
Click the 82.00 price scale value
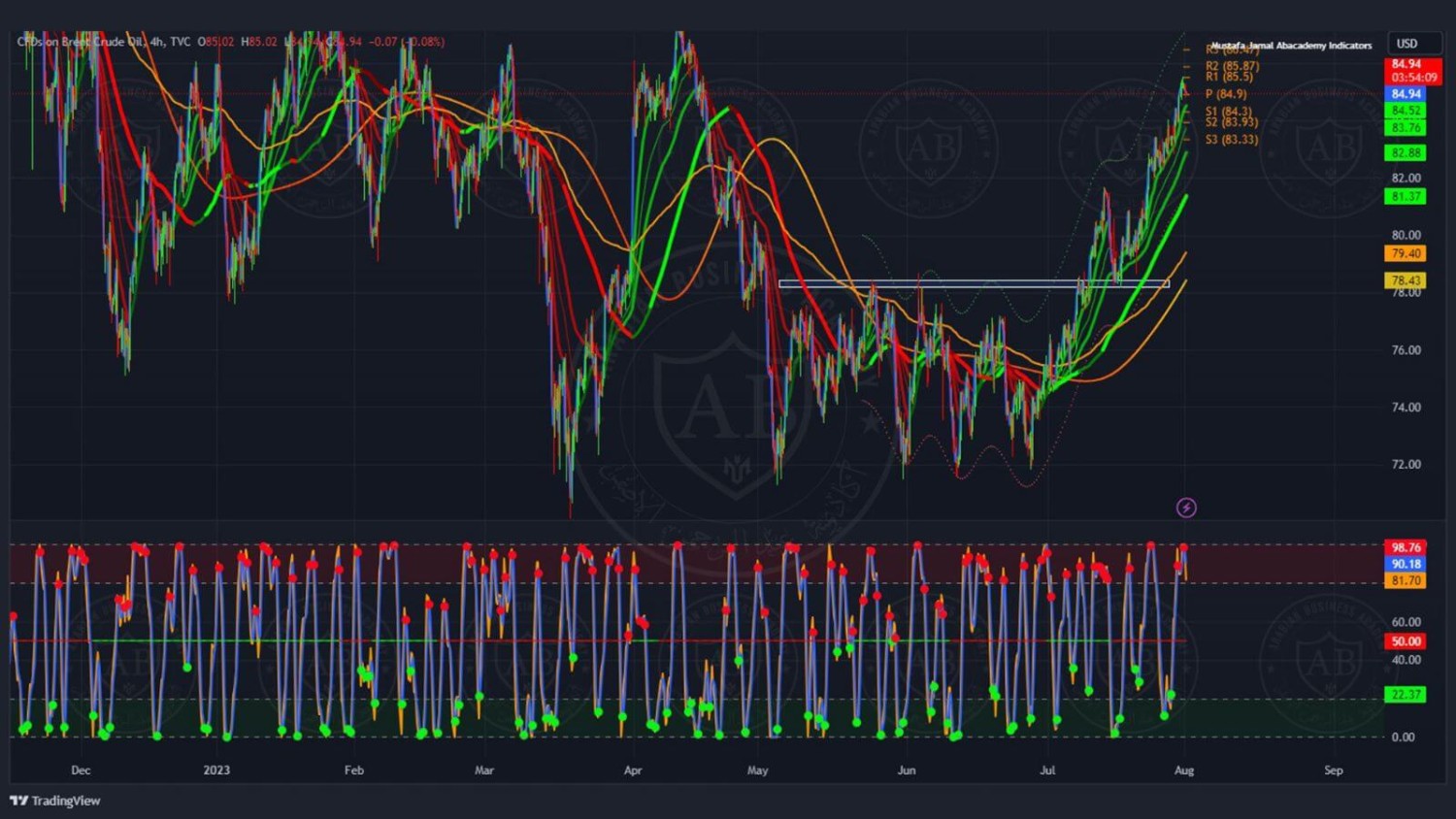pos(1406,179)
